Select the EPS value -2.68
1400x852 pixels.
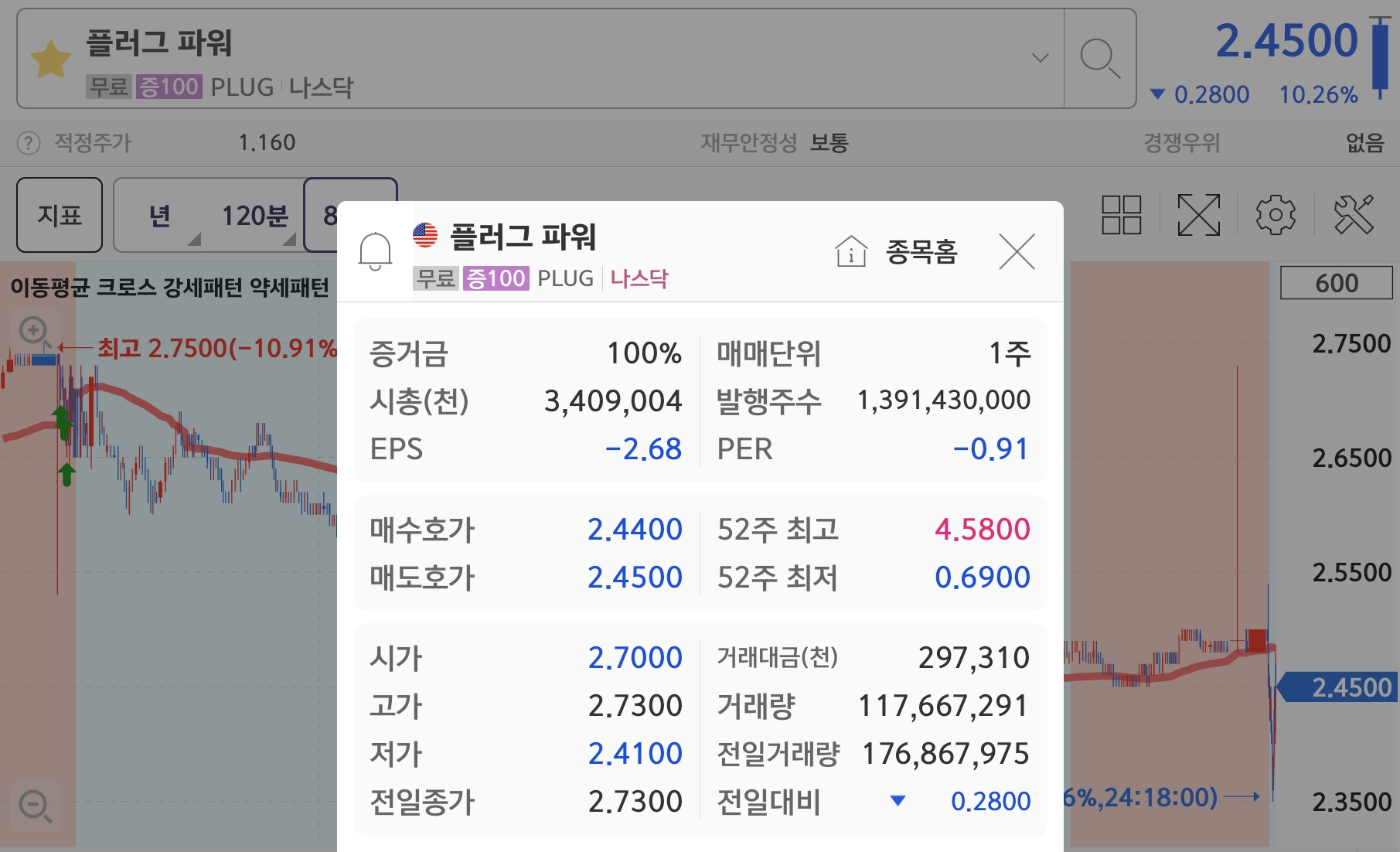point(643,449)
